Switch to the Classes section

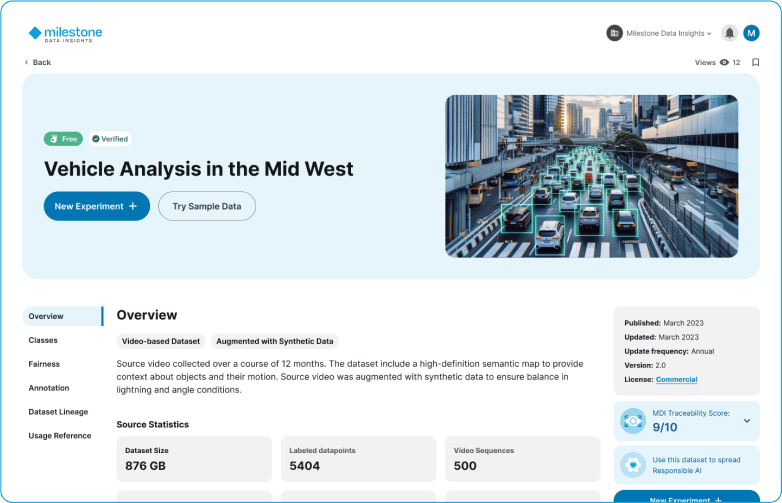click(43, 340)
